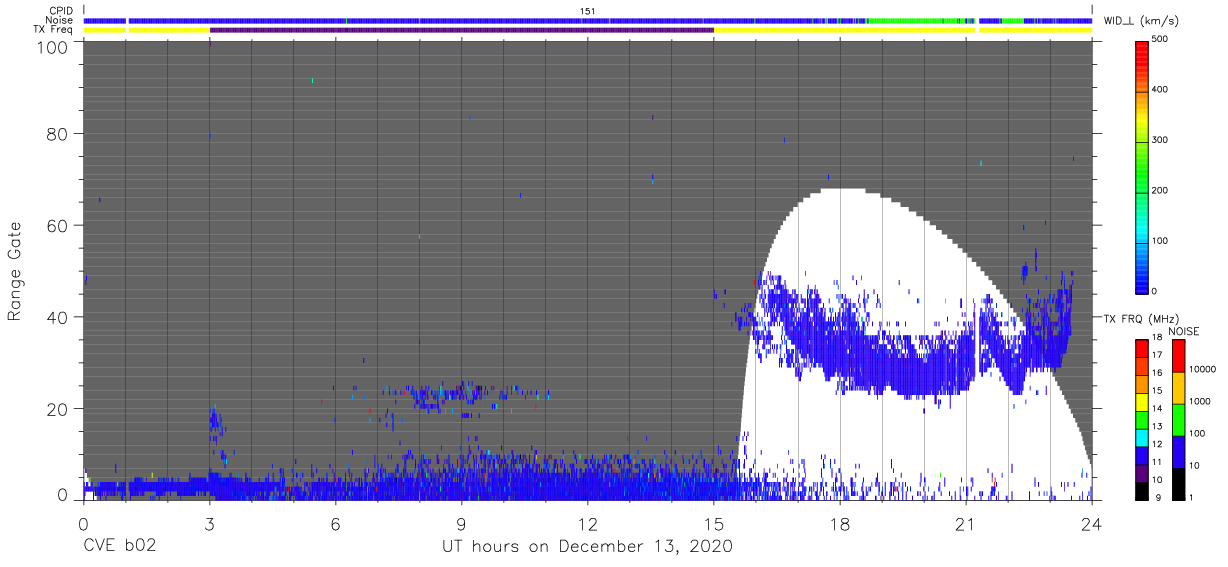Click the 'Range Gate' y-axis title
The image size is (1228, 567).
15,272
